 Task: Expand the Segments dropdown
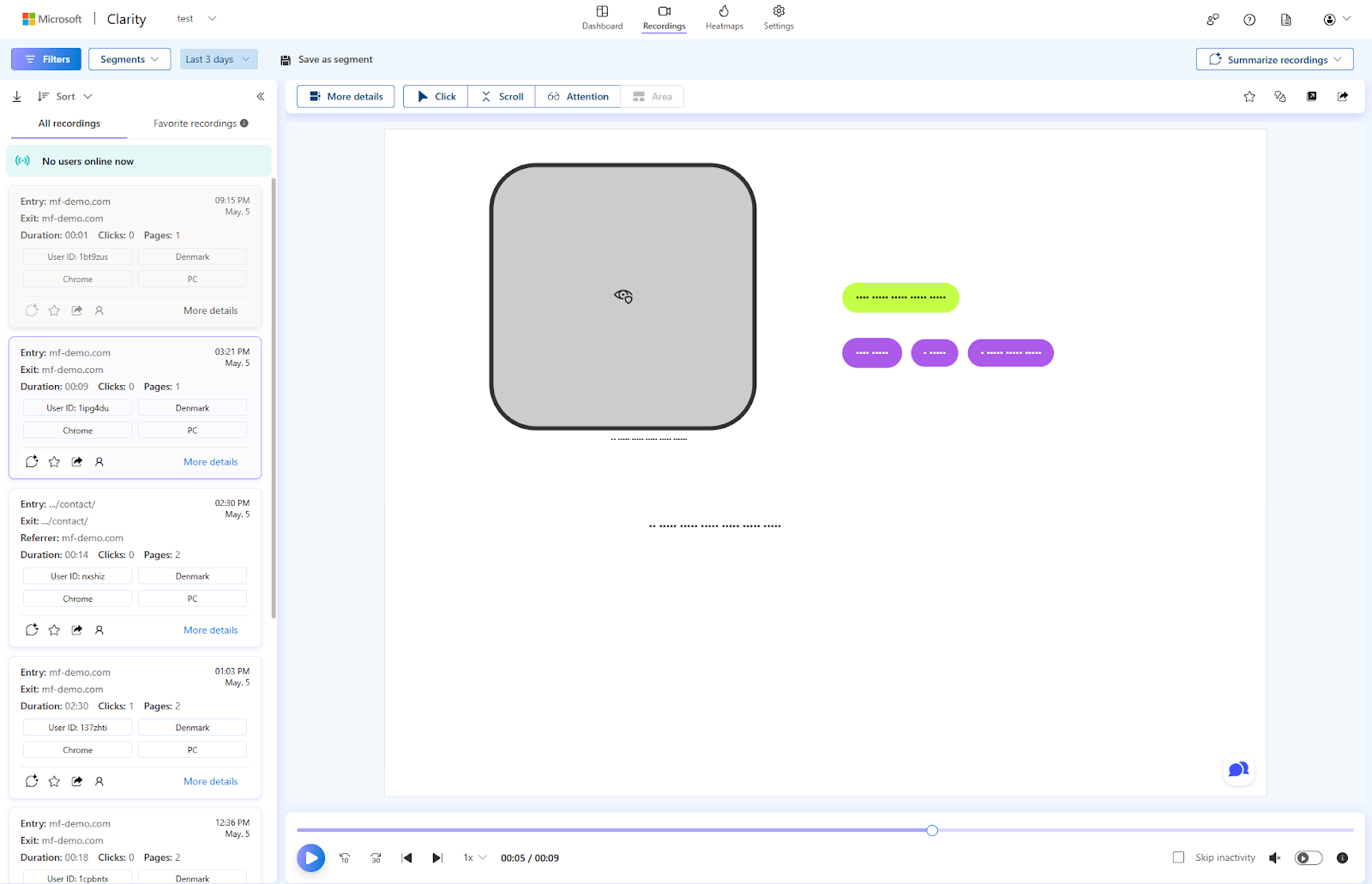[x=129, y=59]
